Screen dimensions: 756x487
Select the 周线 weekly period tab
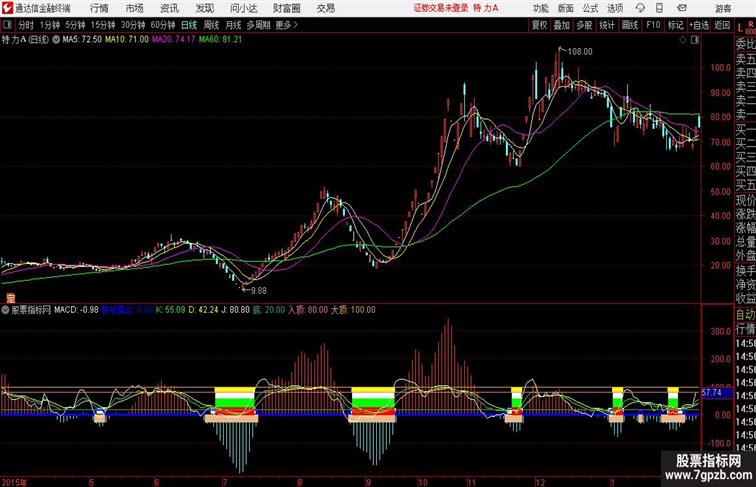tap(211, 25)
